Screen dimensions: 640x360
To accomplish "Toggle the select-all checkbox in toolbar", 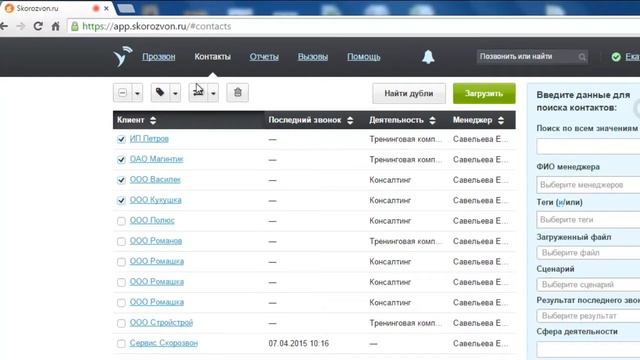I will [x=122, y=93].
